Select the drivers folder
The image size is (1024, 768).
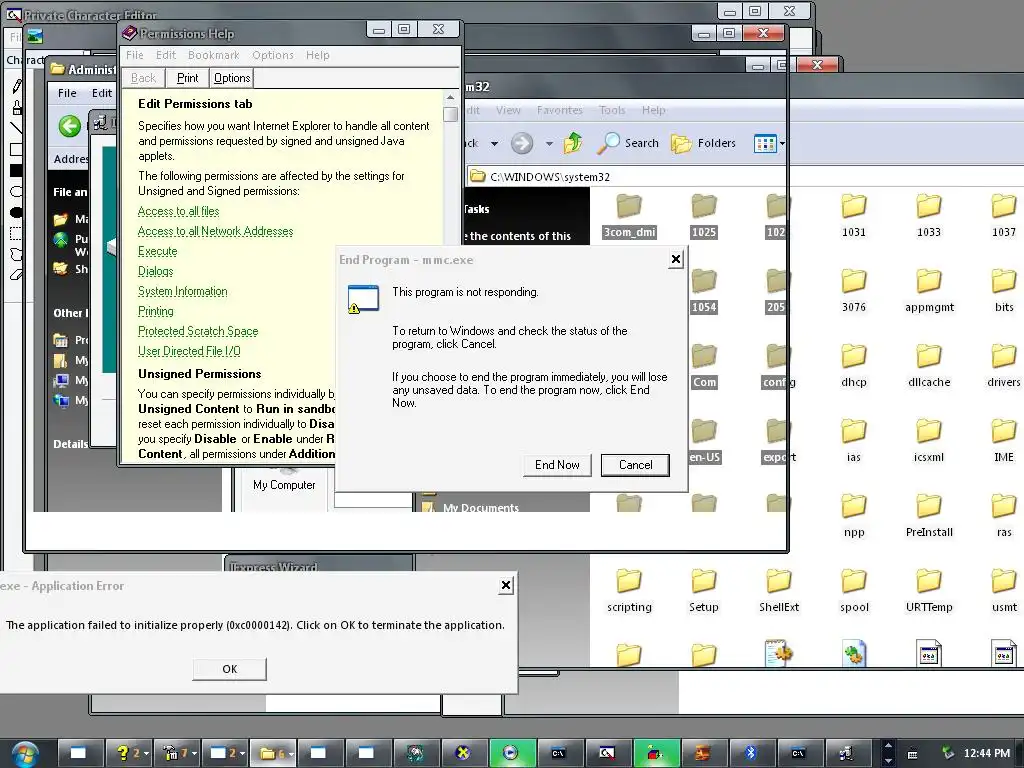[1004, 366]
